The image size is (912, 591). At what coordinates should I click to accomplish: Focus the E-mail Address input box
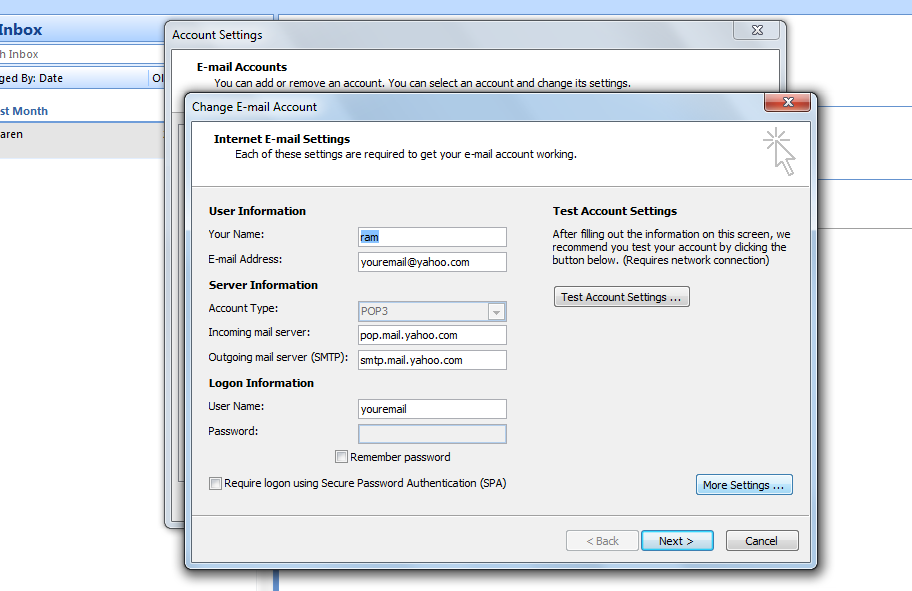click(x=432, y=262)
